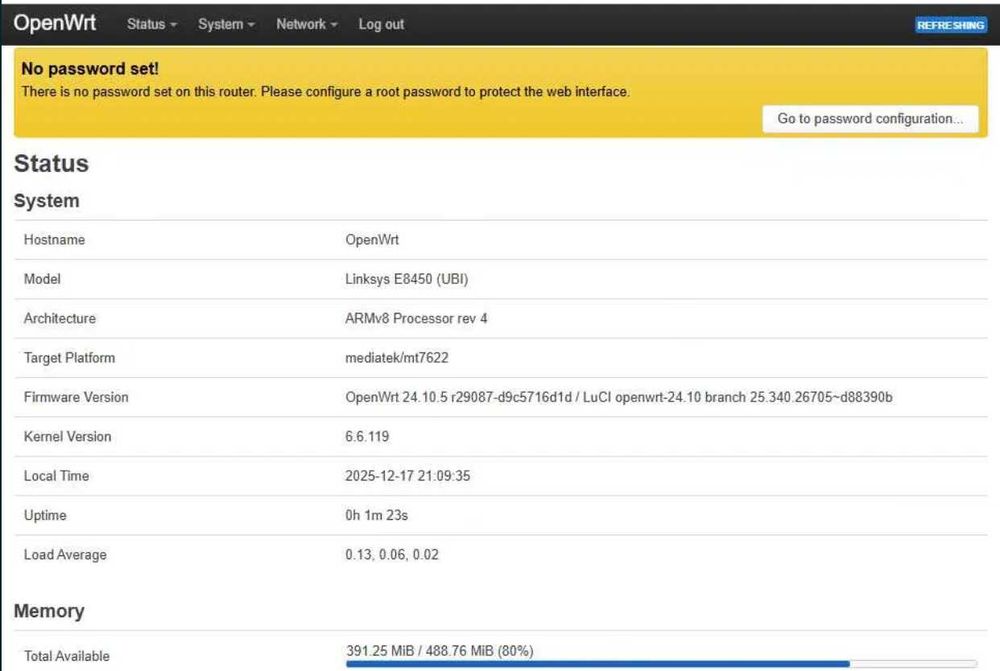Toggle the REFRESHING indicator badge
The width and height of the screenshot is (1000, 671).
click(x=950, y=25)
